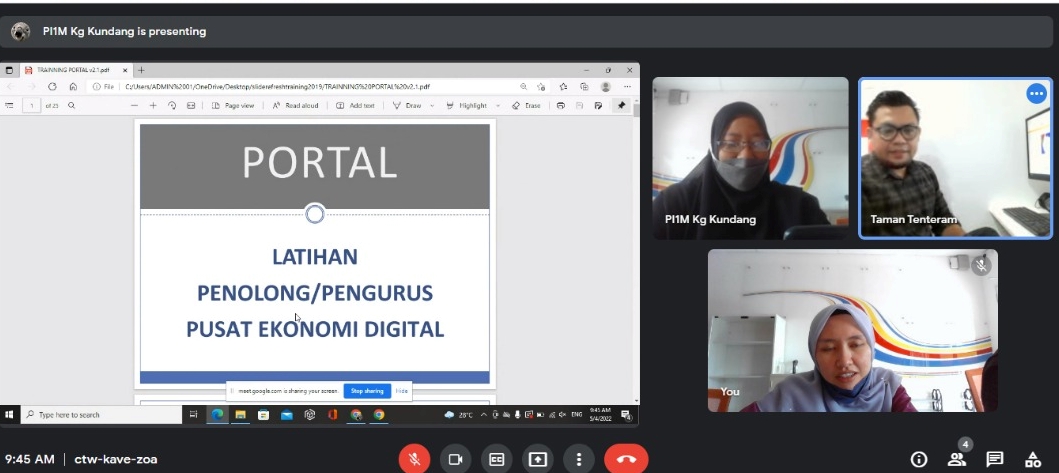Image resolution: width=1059 pixels, height=473 pixels.
Task: Click Stop sharing button
Action: click(366, 391)
